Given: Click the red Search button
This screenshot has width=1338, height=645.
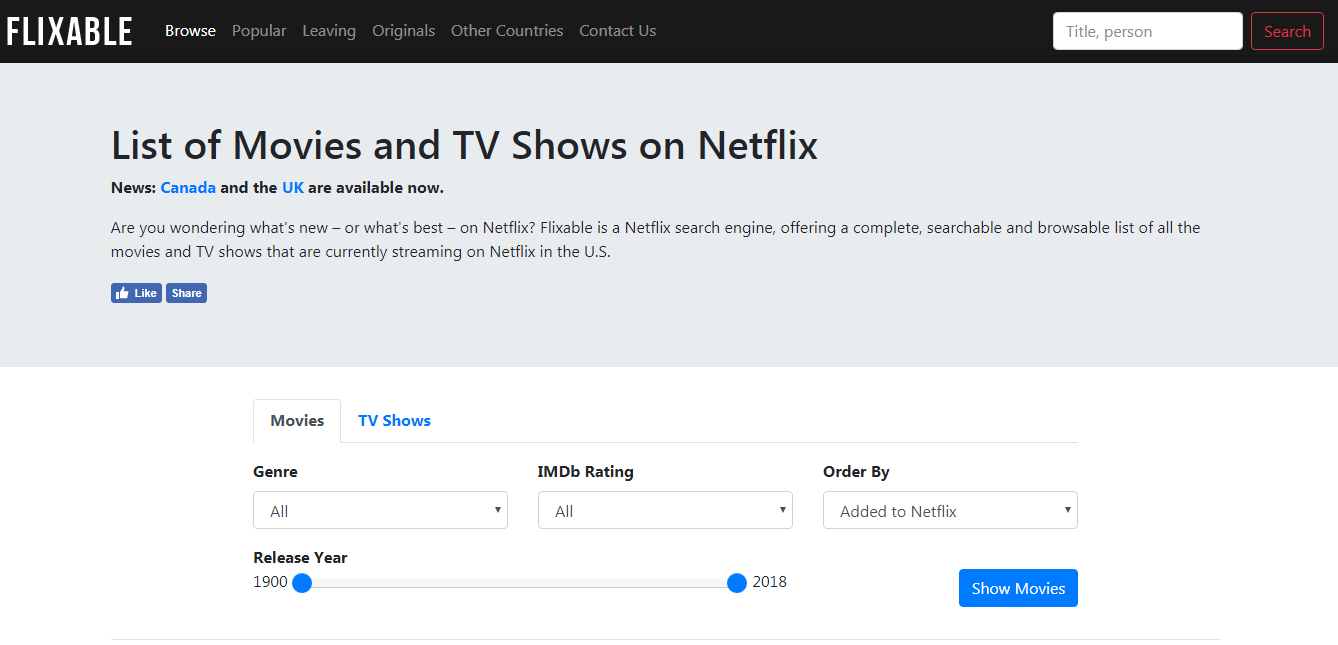Looking at the screenshot, I should point(1287,31).
